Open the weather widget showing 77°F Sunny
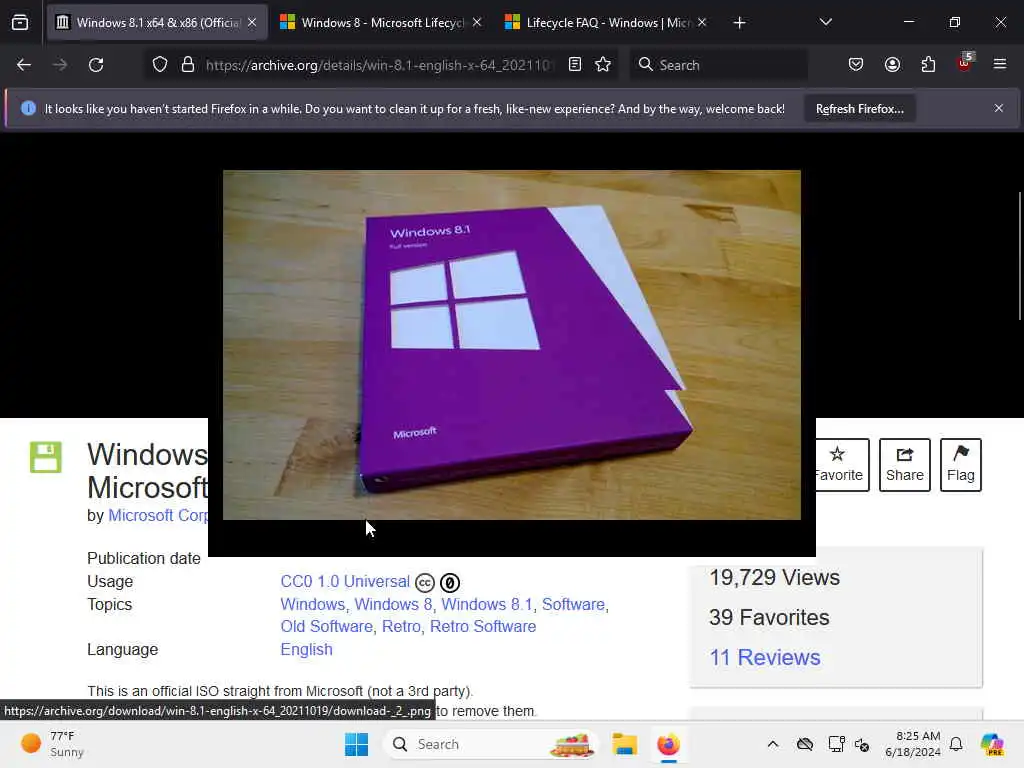This screenshot has height=768, width=1024. pyautogui.click(x=52, y=744)
